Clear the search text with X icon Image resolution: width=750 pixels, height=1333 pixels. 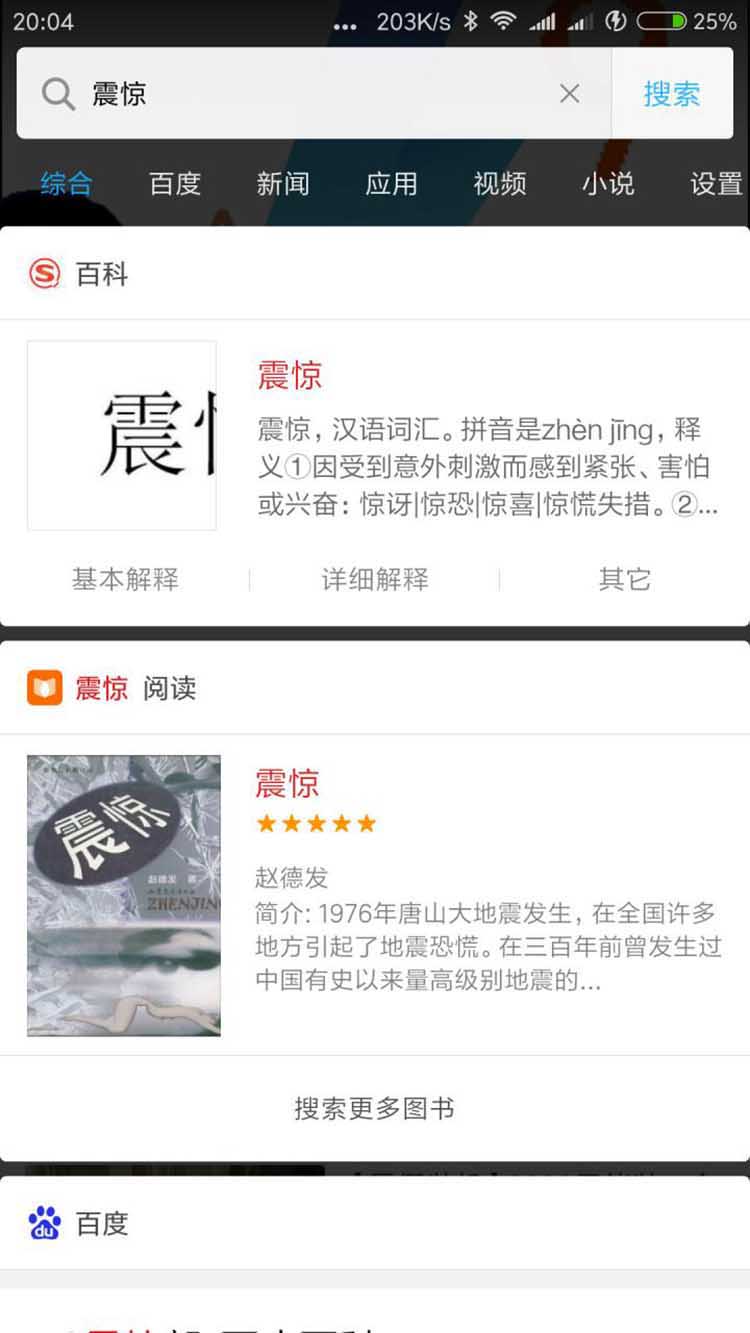(x=570, y=94)
